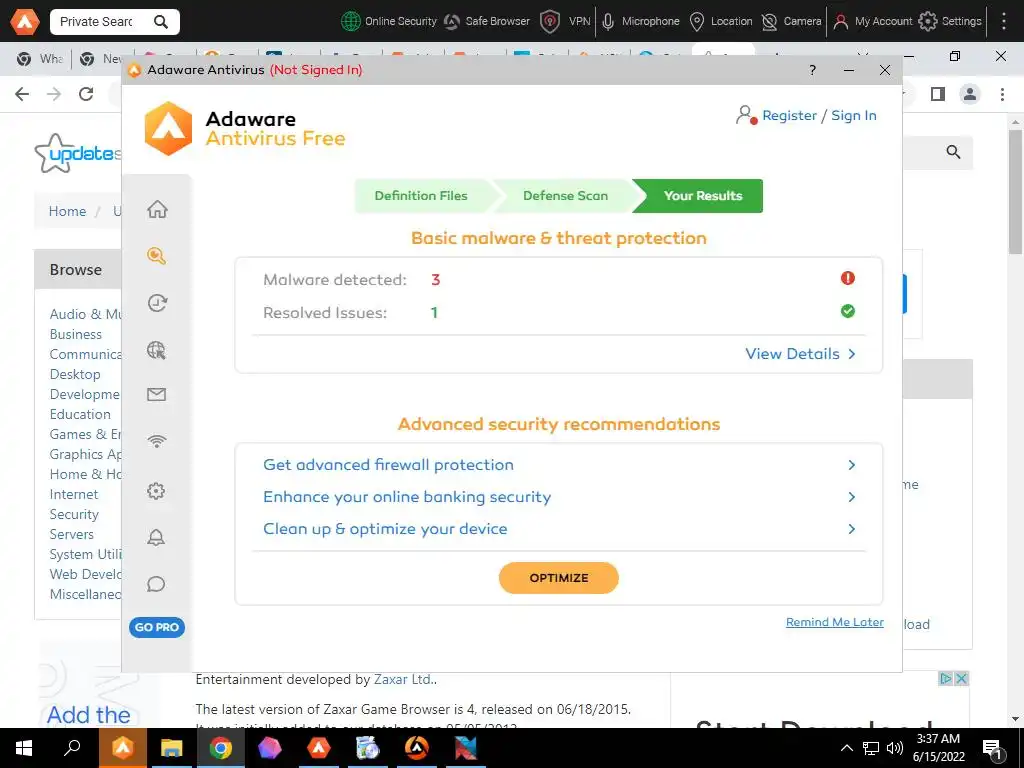The image size is (1024, 768).
Task: Open Security category on the webpage
Action: coord(74,515)
